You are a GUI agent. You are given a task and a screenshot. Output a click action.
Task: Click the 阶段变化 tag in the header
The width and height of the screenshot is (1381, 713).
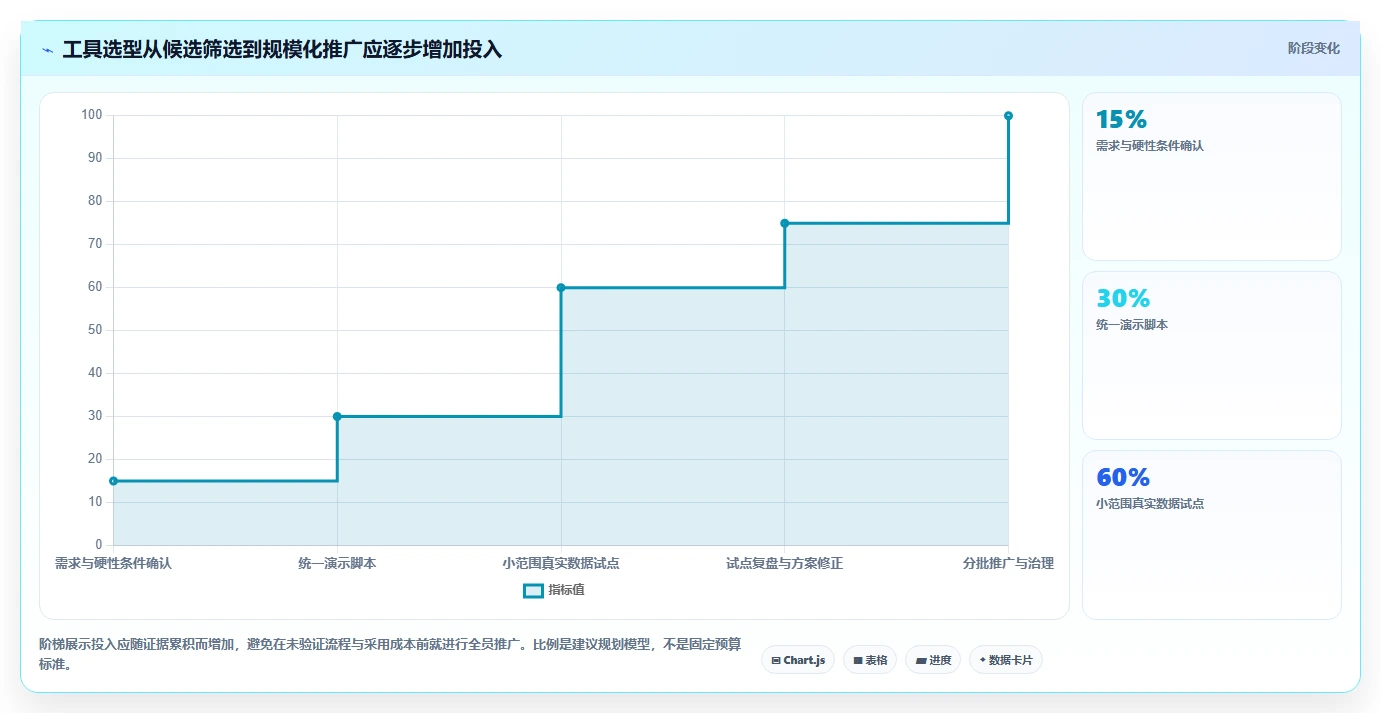click(x=1313, y=48)
